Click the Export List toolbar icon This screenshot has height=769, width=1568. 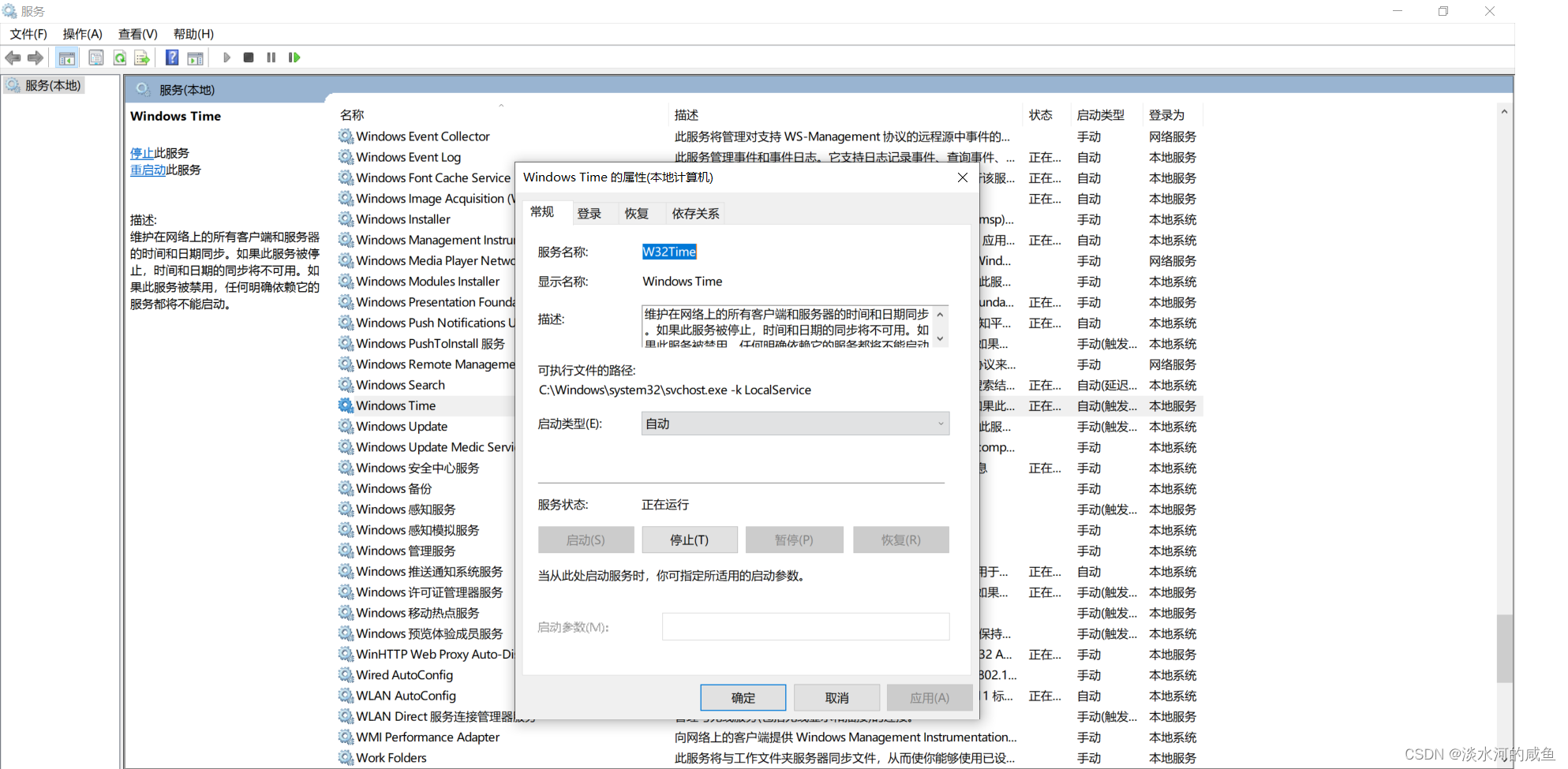(142, 58)
